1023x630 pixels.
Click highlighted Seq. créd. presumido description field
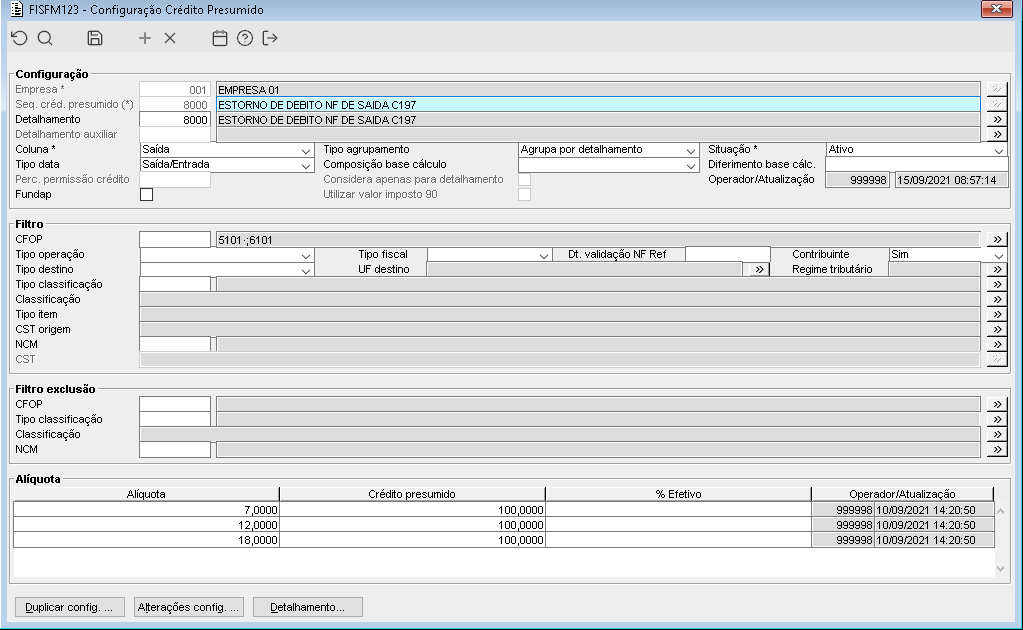598,104
